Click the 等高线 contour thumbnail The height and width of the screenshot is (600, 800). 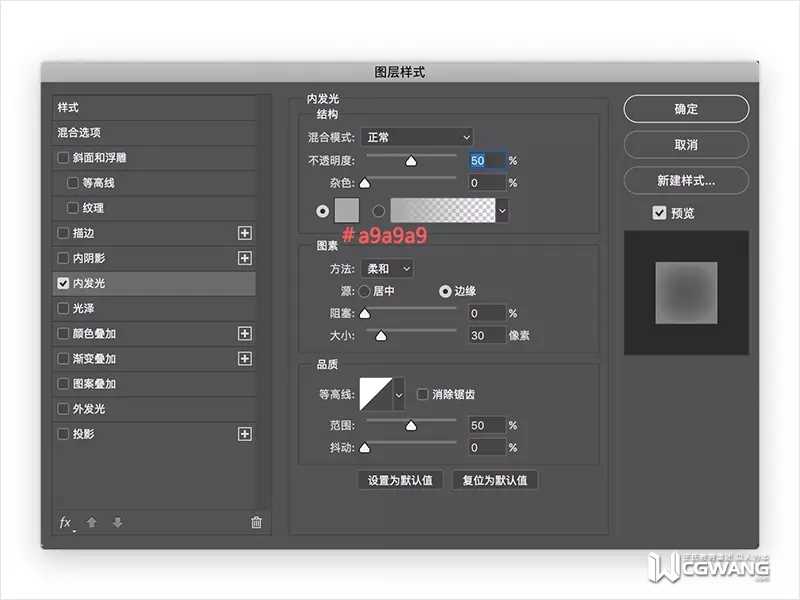coord(376,394)
